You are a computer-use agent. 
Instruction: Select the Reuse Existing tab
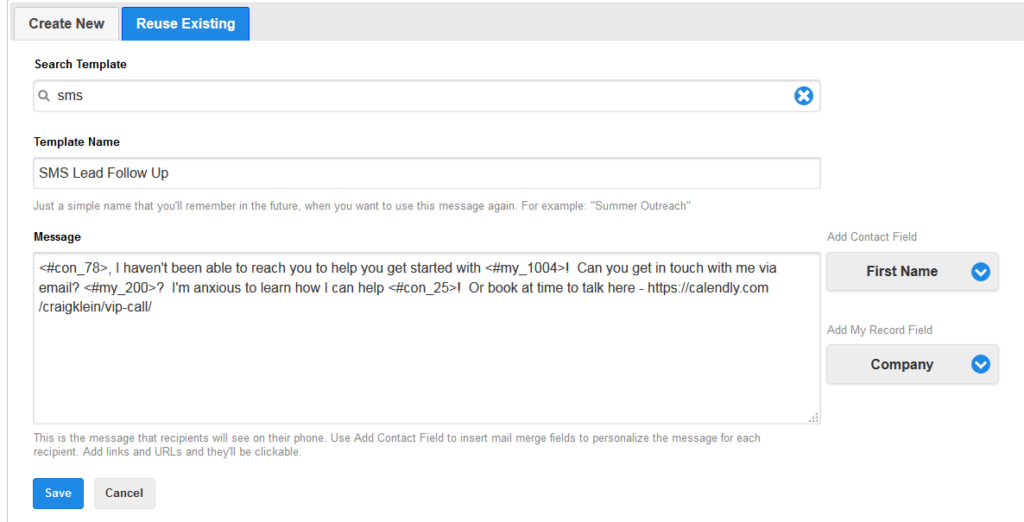185,23
